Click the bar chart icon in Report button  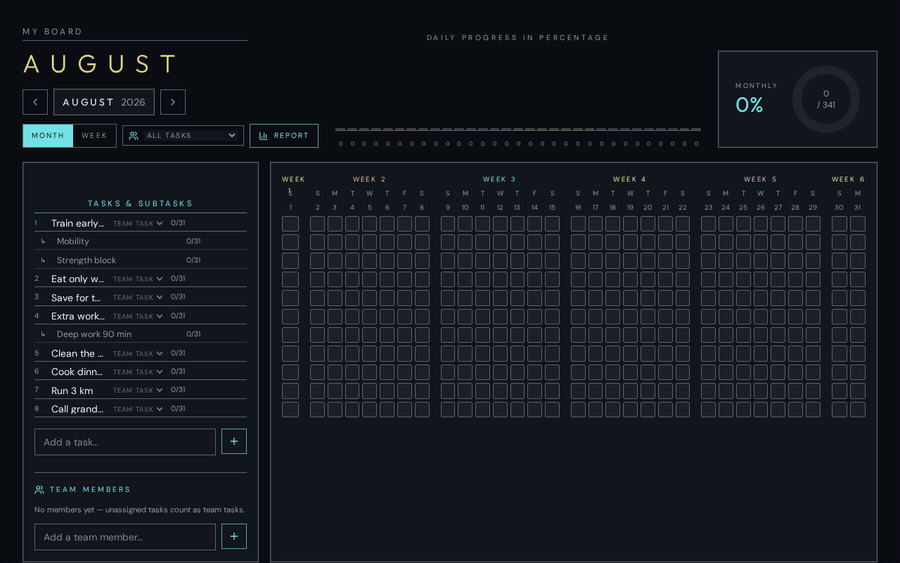click(x=263, y=135)
